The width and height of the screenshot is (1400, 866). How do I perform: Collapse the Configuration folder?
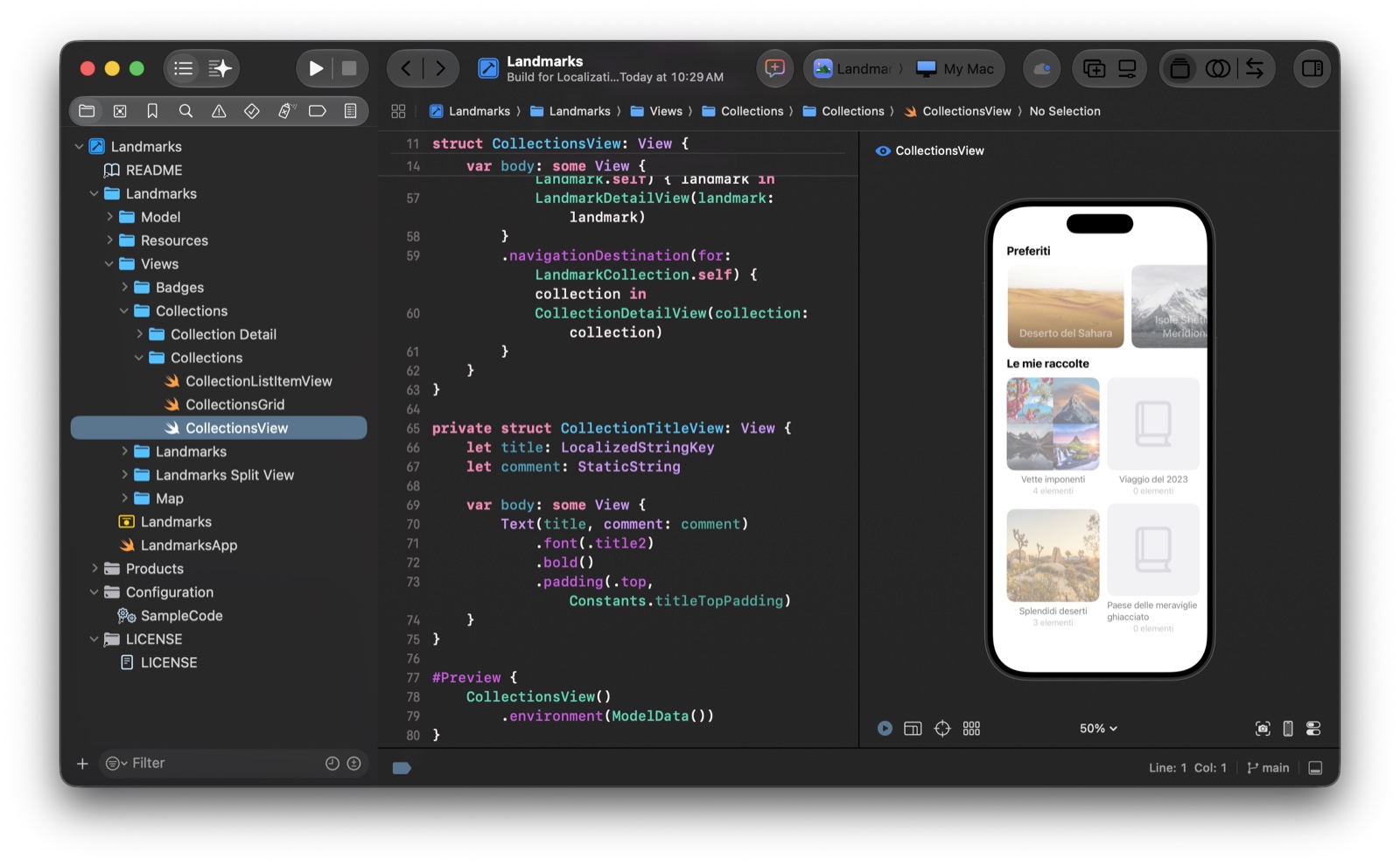94,591
